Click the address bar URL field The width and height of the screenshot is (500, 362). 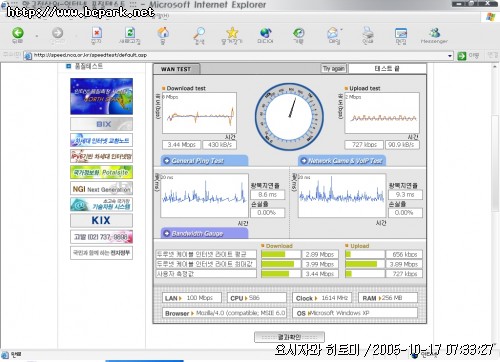pos(238,55)
